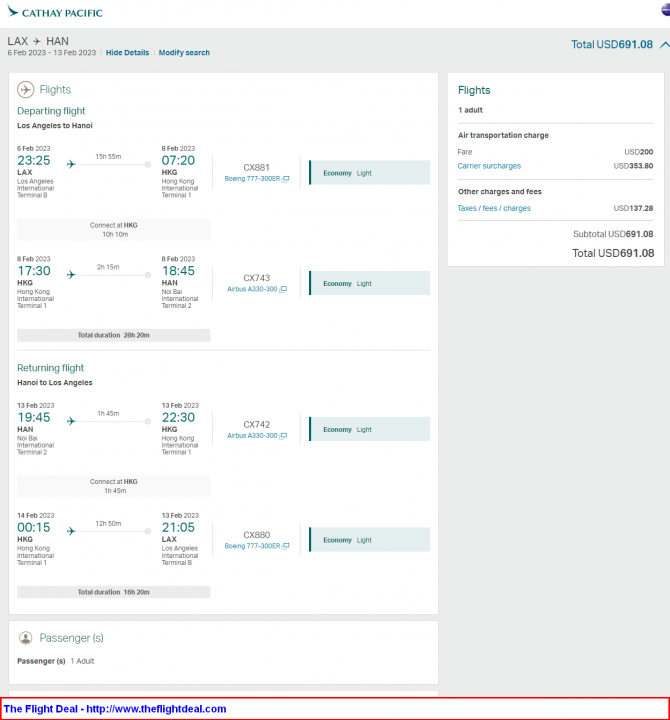Click the Passenger(s) section person icon
Screen dimensions: 670x720
pyautogui.click(x=26, y=638)
